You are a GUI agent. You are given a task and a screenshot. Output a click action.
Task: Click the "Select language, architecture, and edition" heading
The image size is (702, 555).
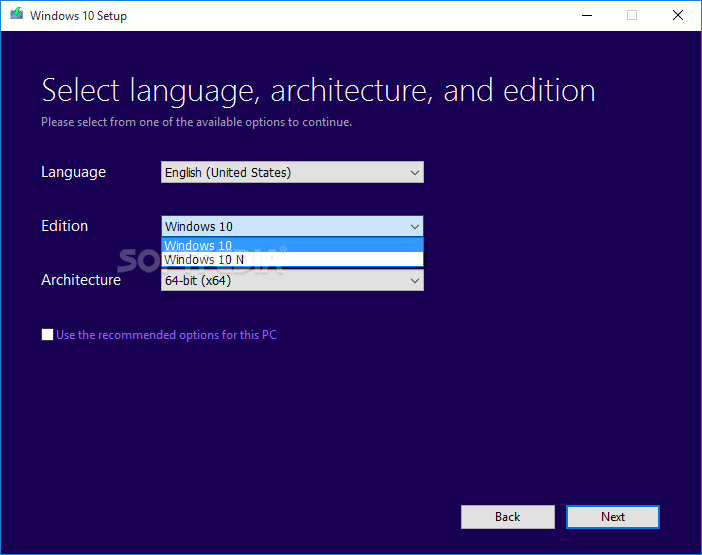tap(318, 91)
